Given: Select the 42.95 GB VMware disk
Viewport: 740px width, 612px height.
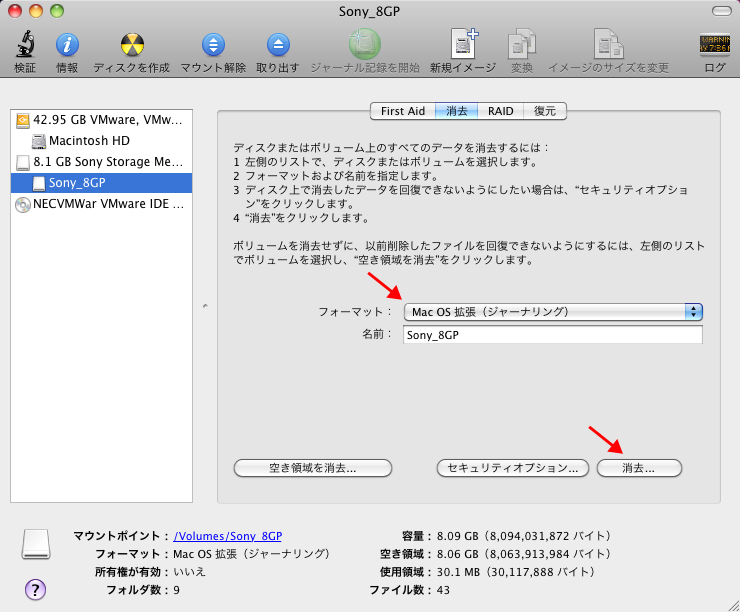Looking at the screenshot, I should [101, 120].
